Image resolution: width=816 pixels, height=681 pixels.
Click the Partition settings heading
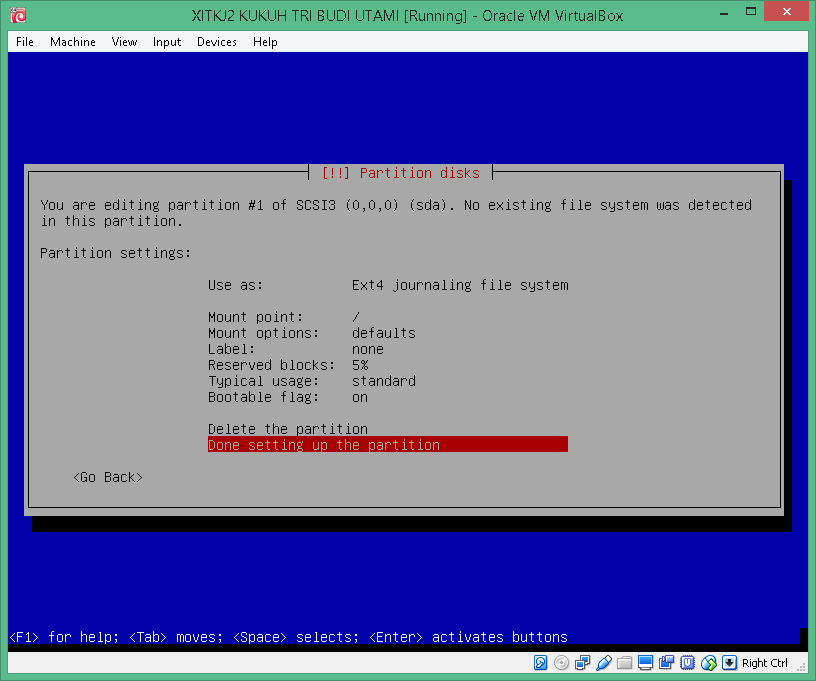pyautogui.click(x=115, y=253)
